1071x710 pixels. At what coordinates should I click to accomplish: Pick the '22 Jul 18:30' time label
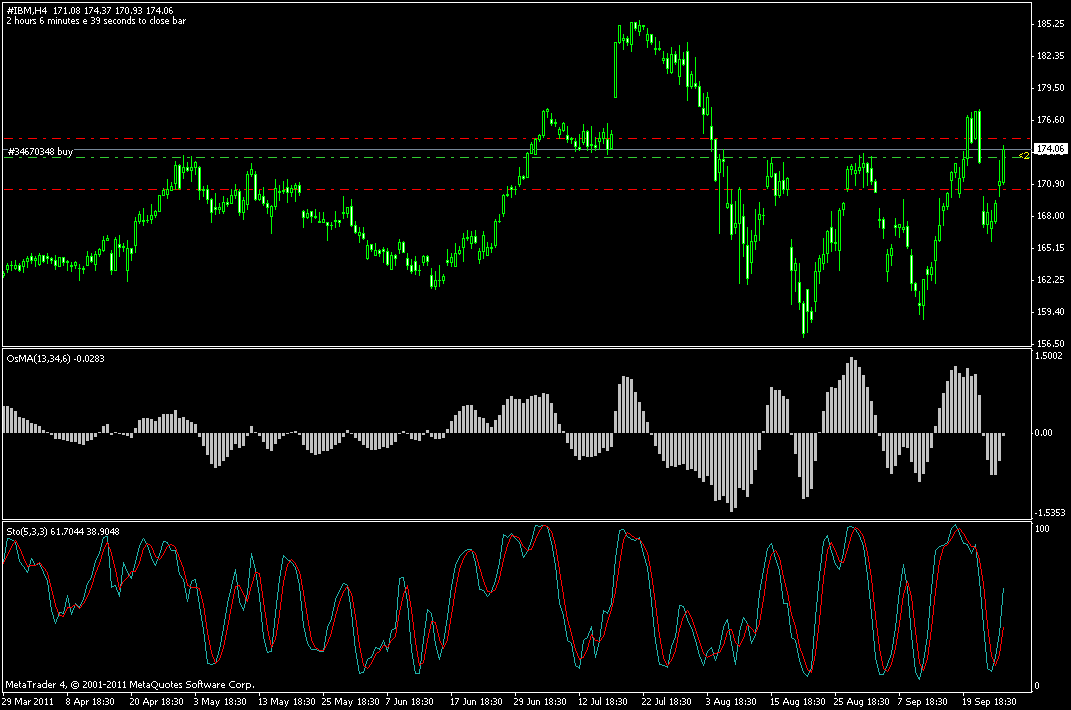click(x=666, y=702)
